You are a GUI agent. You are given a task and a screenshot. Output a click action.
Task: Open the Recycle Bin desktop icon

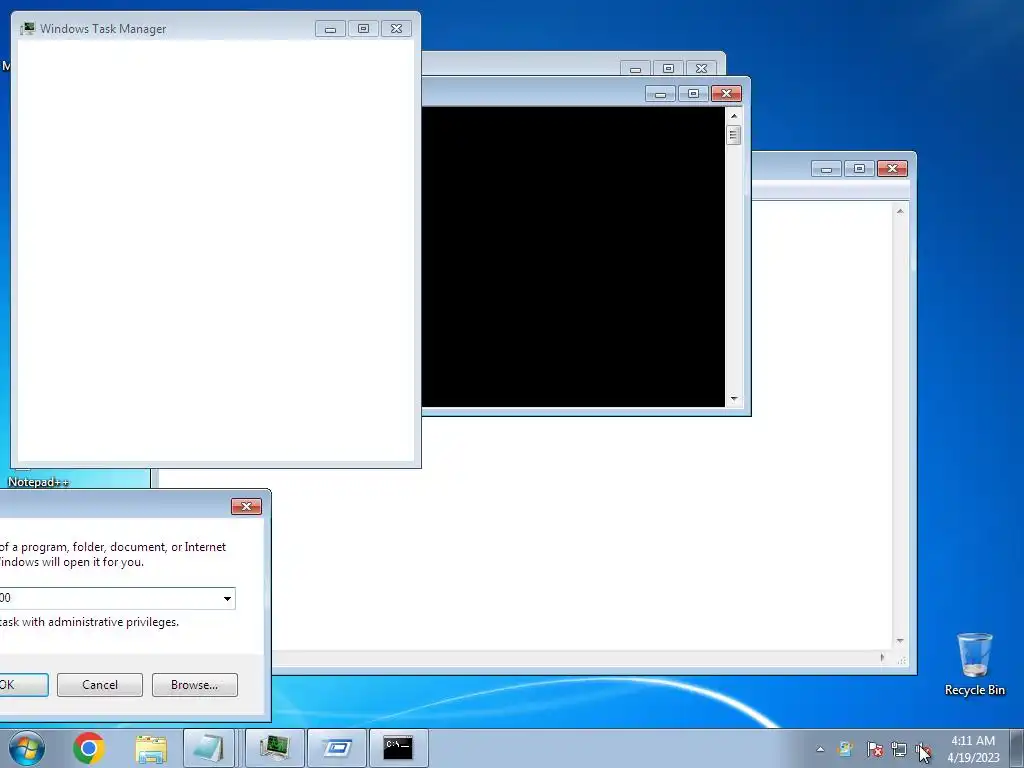coord(974,664)
